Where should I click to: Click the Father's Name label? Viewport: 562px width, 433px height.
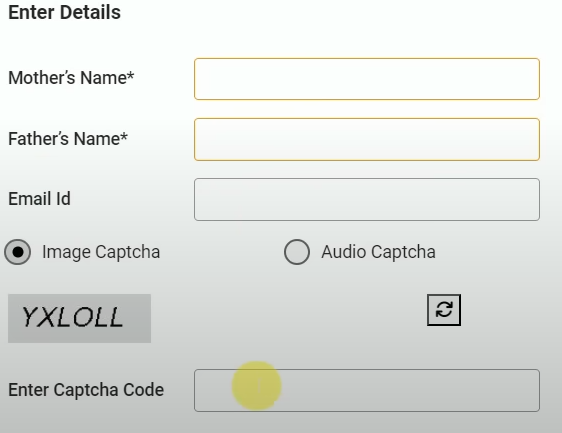tap(68, 139)
